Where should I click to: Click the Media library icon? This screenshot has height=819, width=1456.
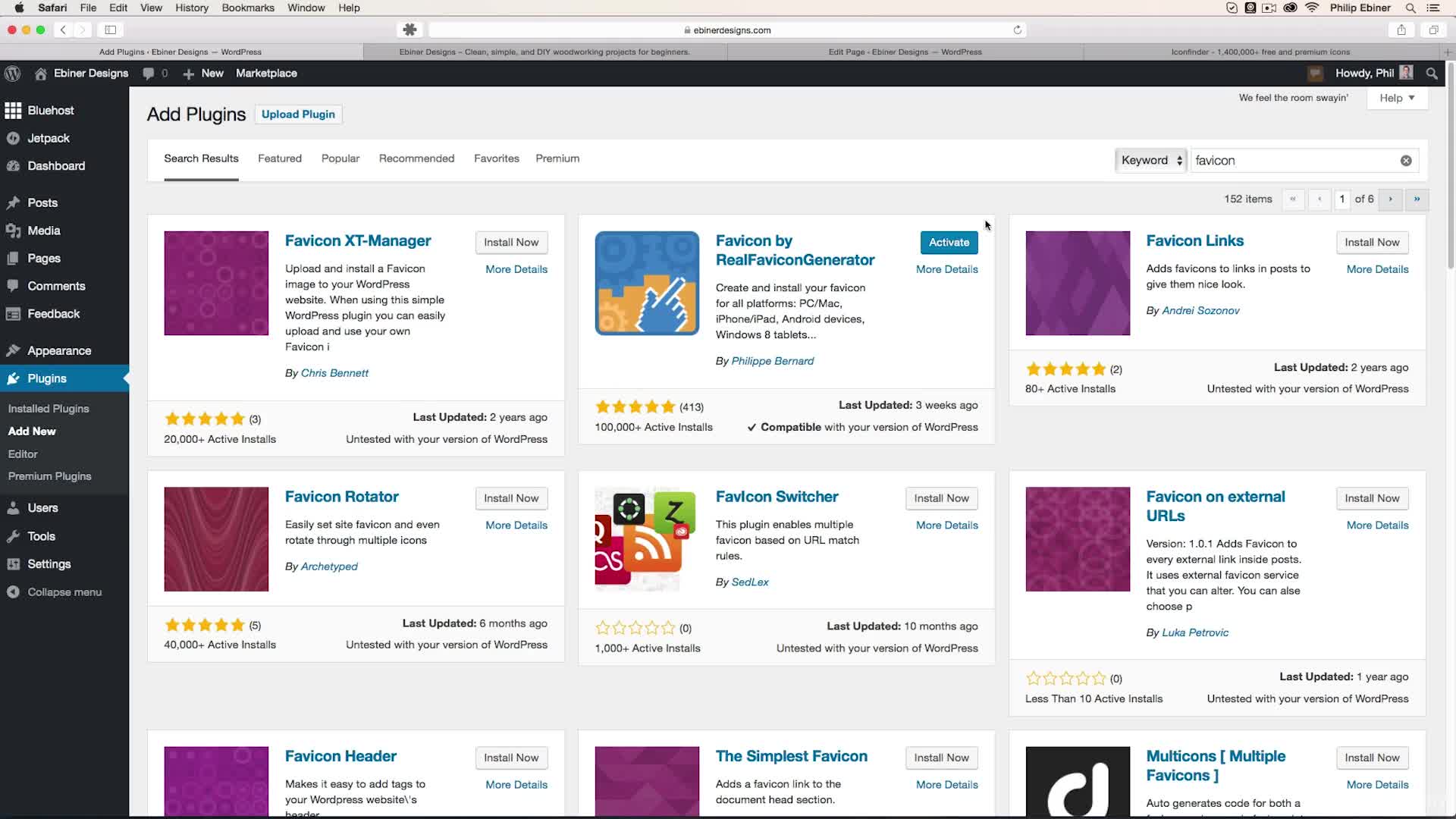point(13,231)
